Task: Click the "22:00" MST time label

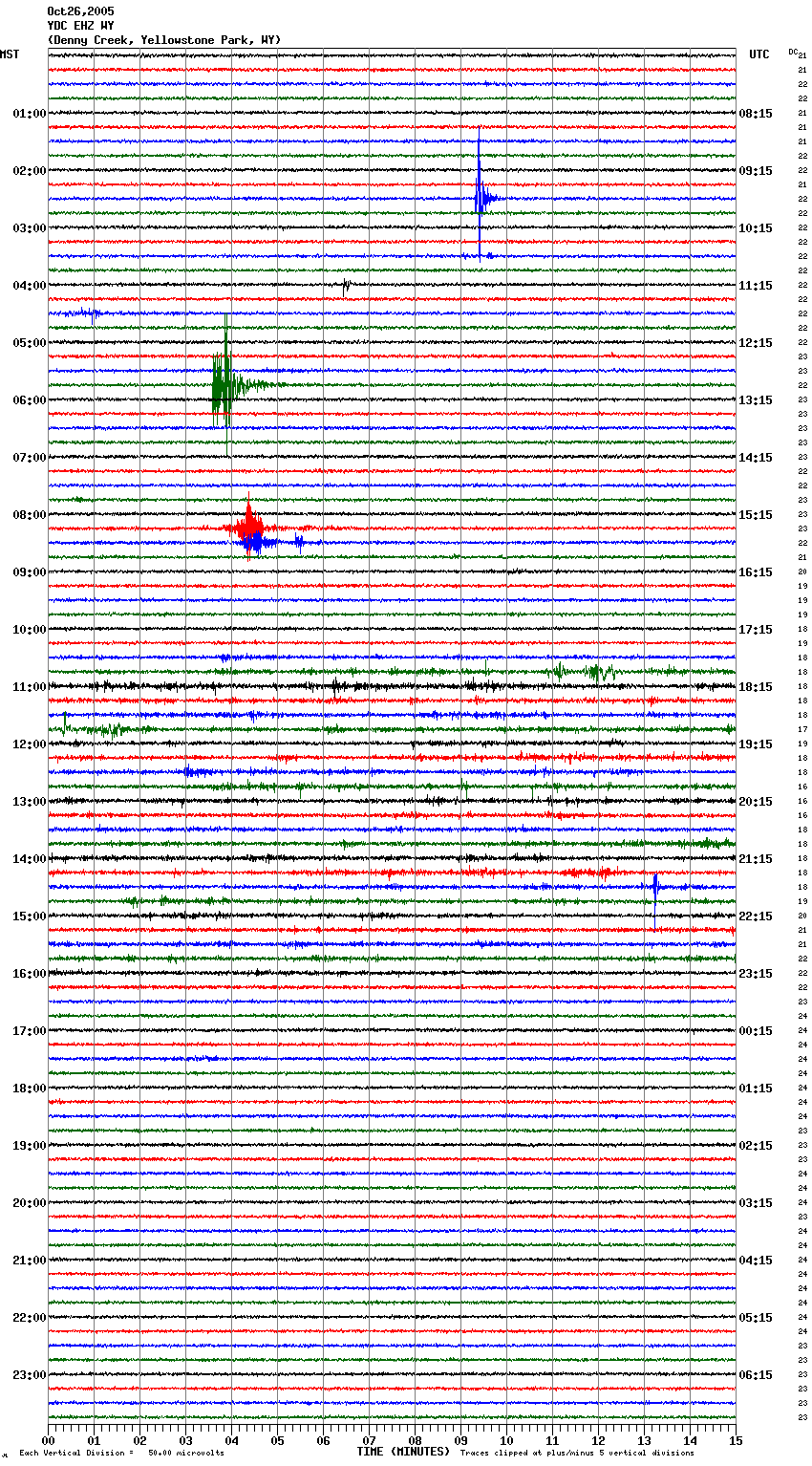Action: 29,1318
